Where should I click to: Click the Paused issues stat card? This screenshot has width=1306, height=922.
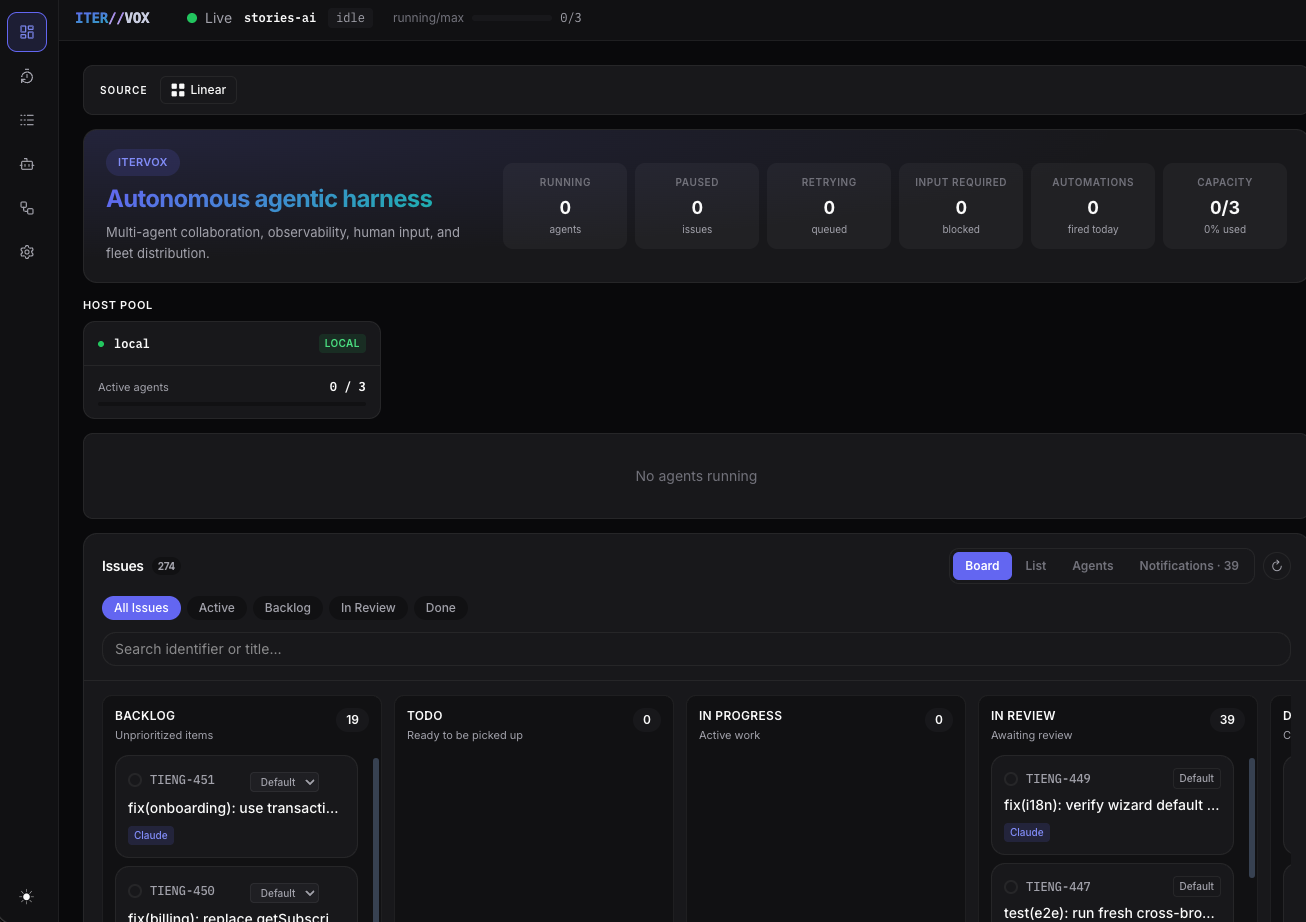click(697, 206)
